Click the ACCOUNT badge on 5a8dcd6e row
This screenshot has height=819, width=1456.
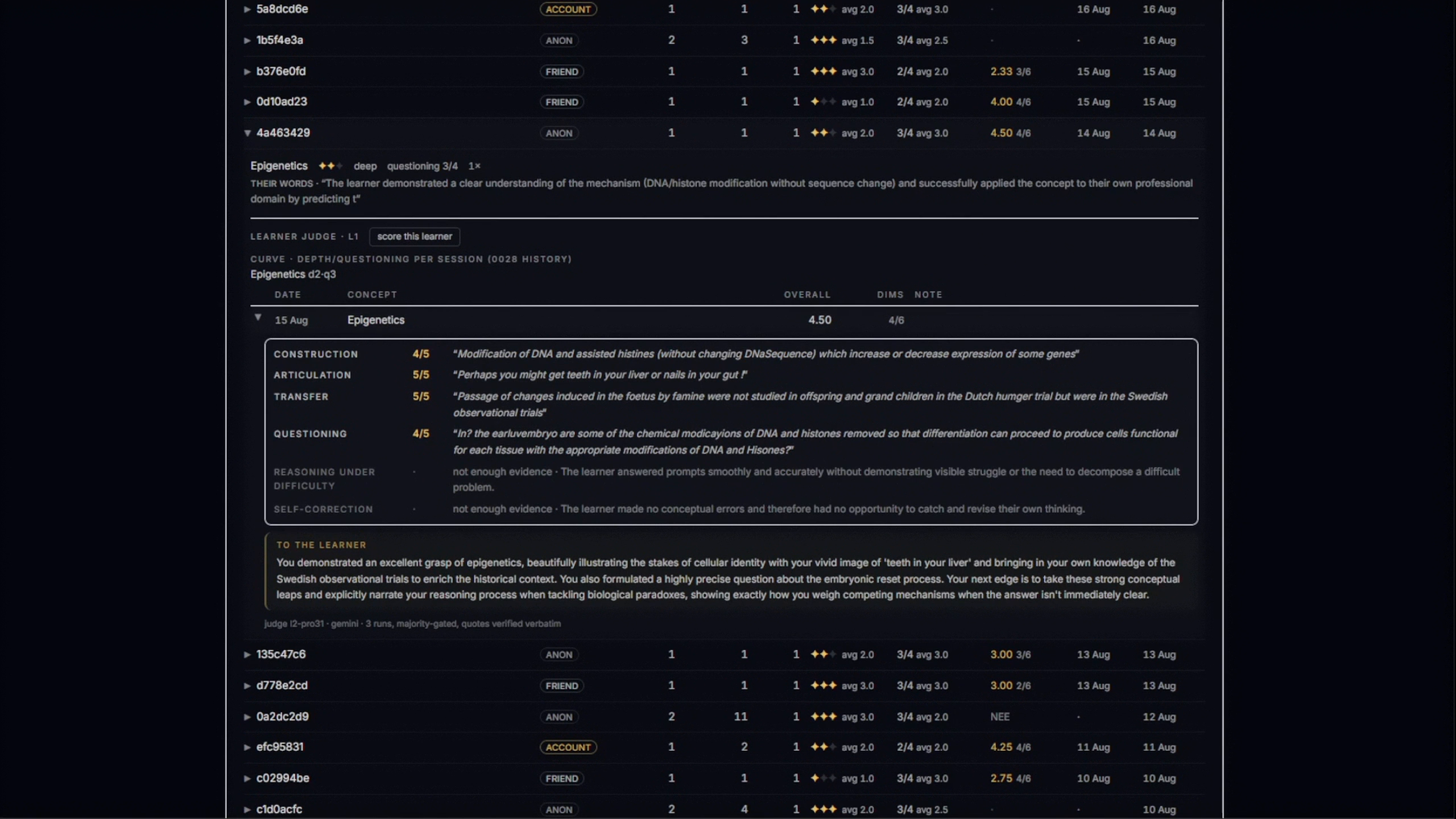[568, 9]
